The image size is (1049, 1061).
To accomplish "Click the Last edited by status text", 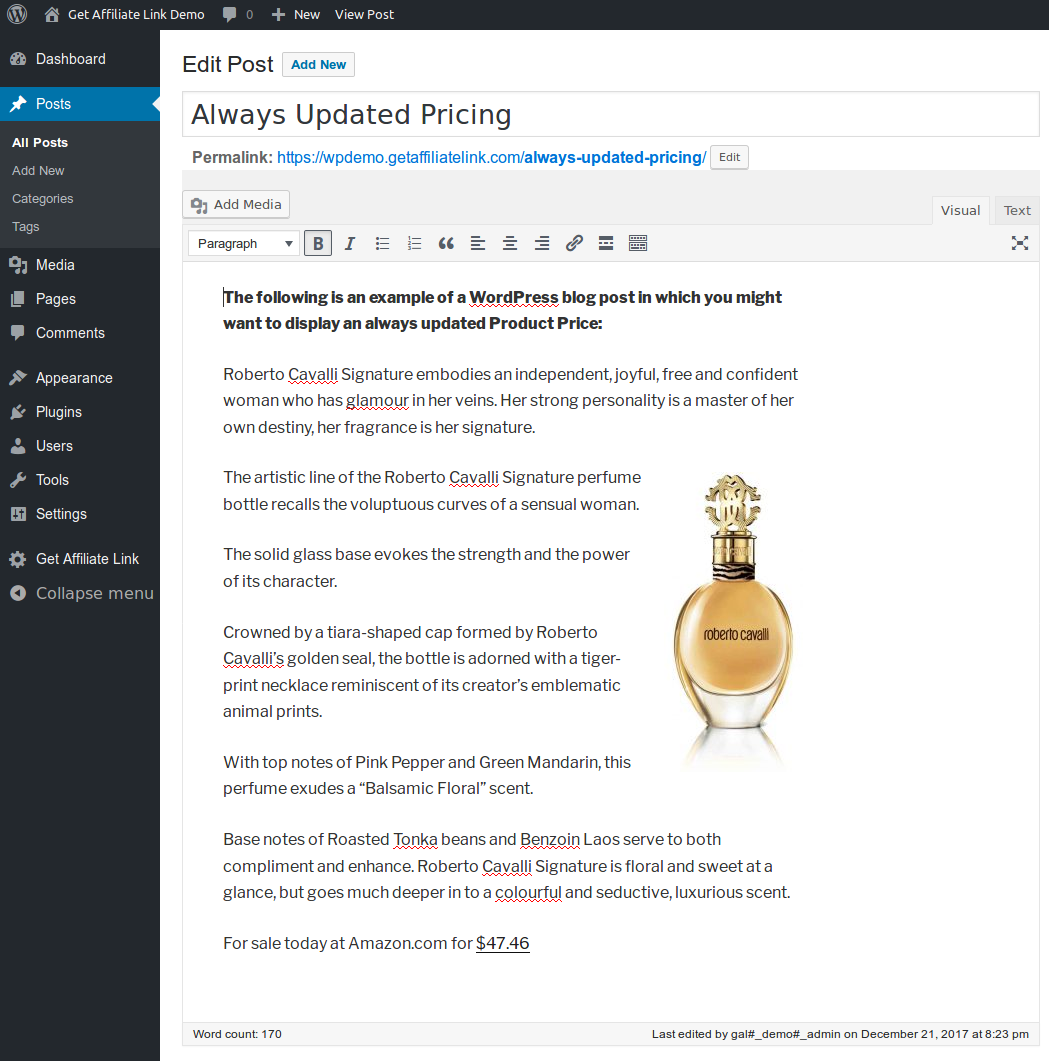I will [x=840, y=1034].
